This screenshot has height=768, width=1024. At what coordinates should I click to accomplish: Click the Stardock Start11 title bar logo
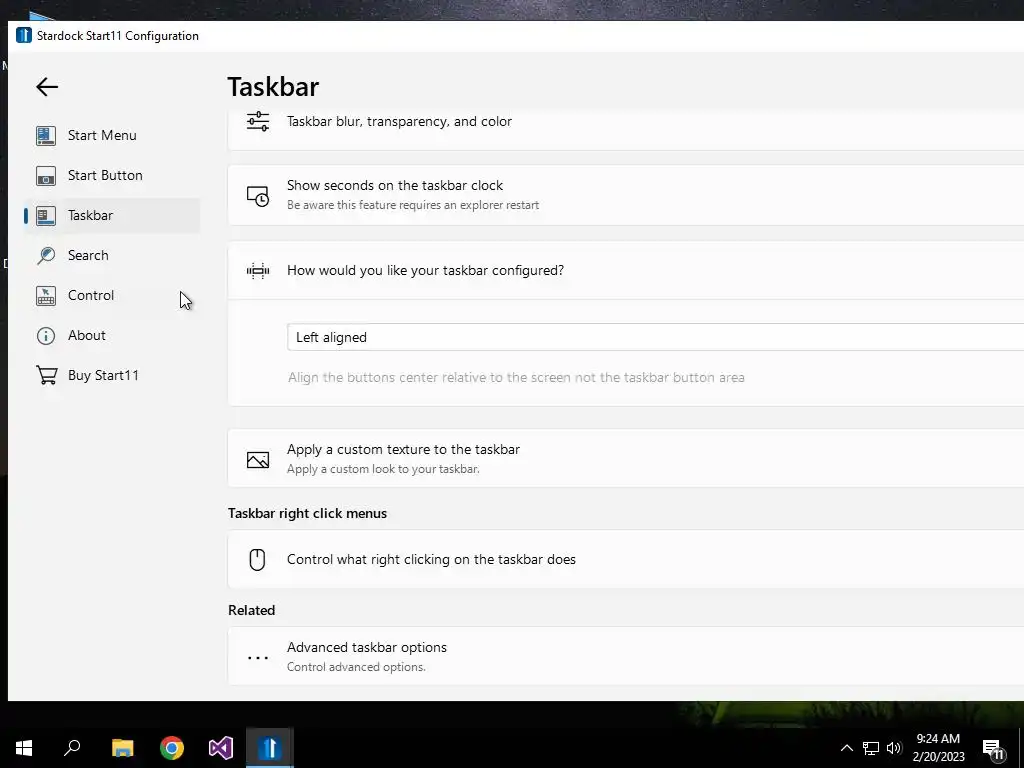pyautogui.click(x=24, y=35)
